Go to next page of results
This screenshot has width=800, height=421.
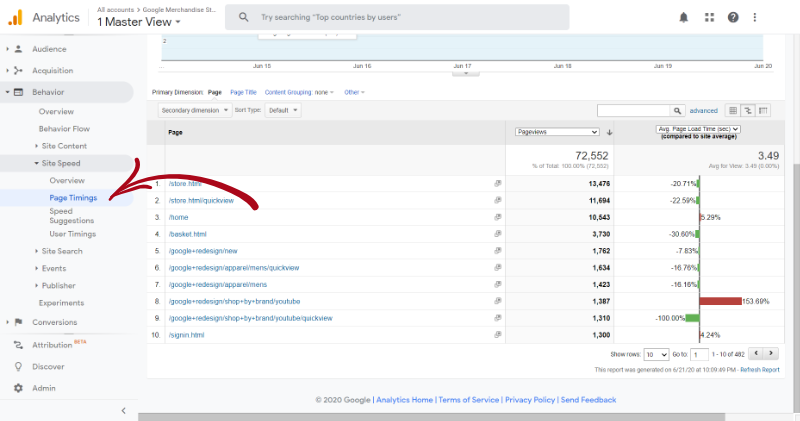pos(771,353)
